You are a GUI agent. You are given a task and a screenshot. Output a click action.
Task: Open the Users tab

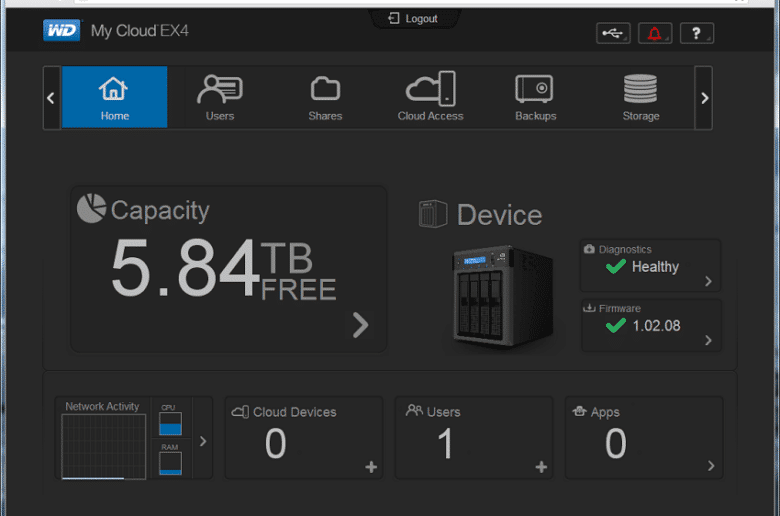(220, 97)
